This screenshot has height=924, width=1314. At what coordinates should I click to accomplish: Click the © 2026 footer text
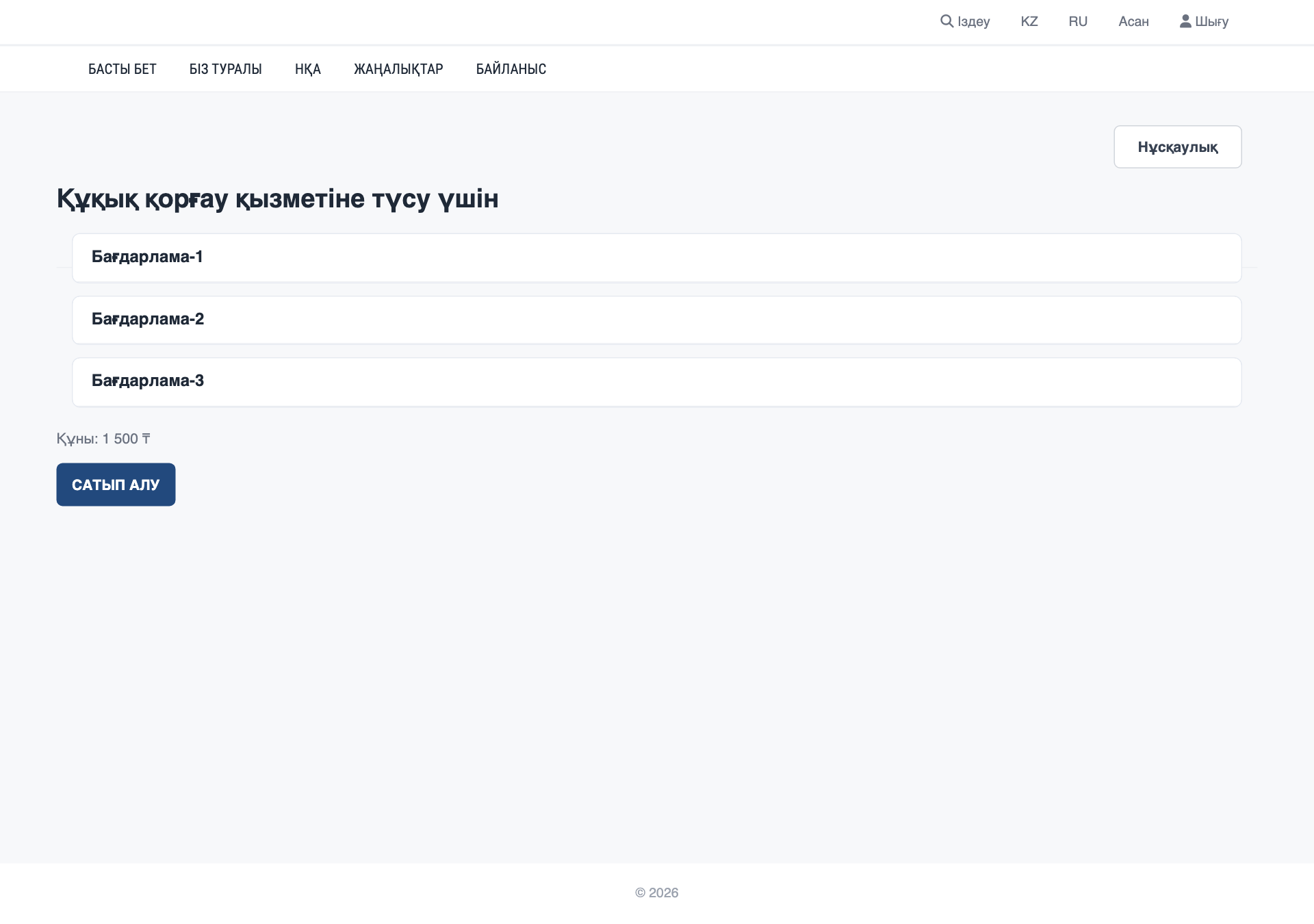pyautogui.click(x=657, y=893)
